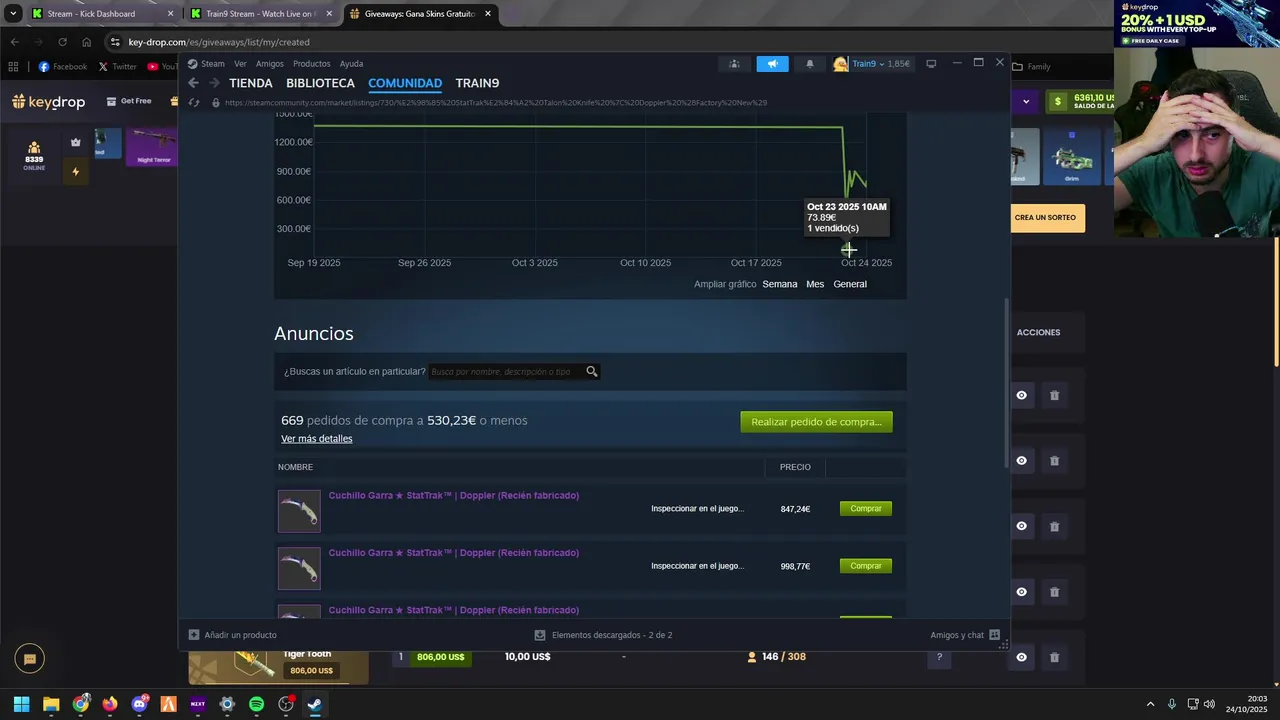Click CREA UN SORTEO button
This screenshot has height=720, width=1280.
pyautogui.click(x=1047, y=218)
